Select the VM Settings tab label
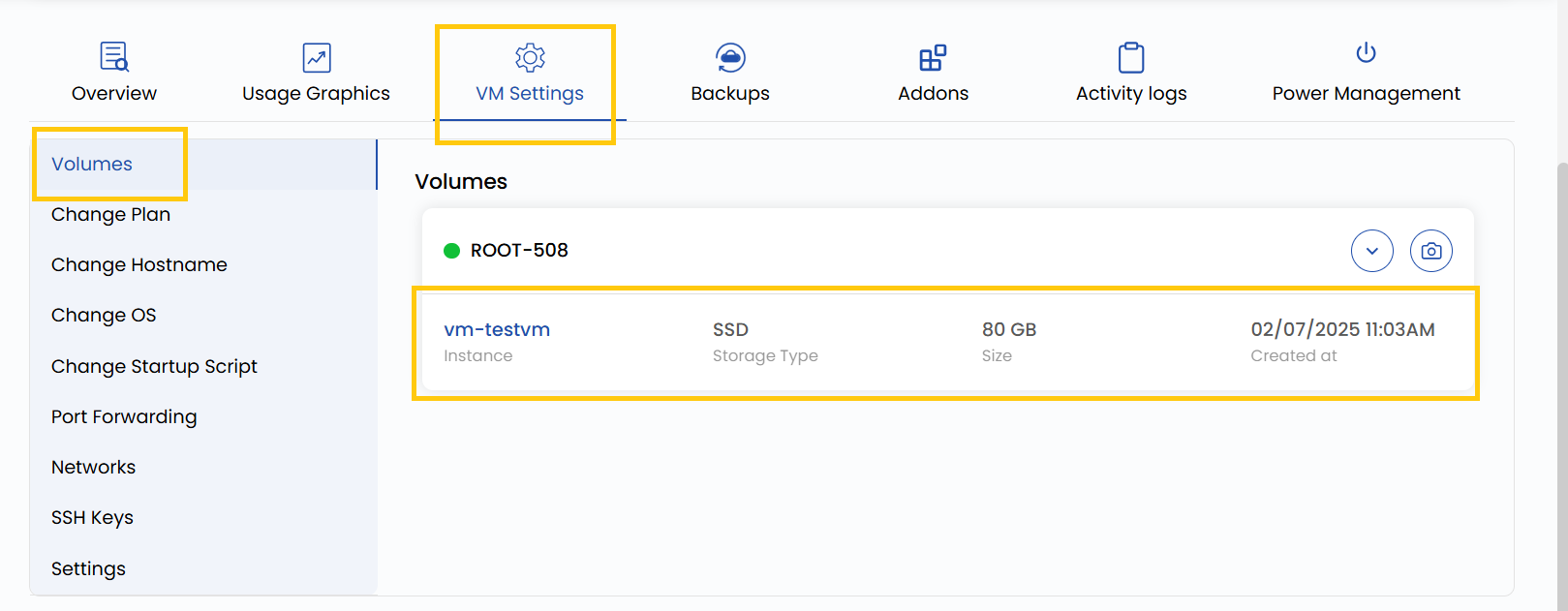 coord(530,93)
